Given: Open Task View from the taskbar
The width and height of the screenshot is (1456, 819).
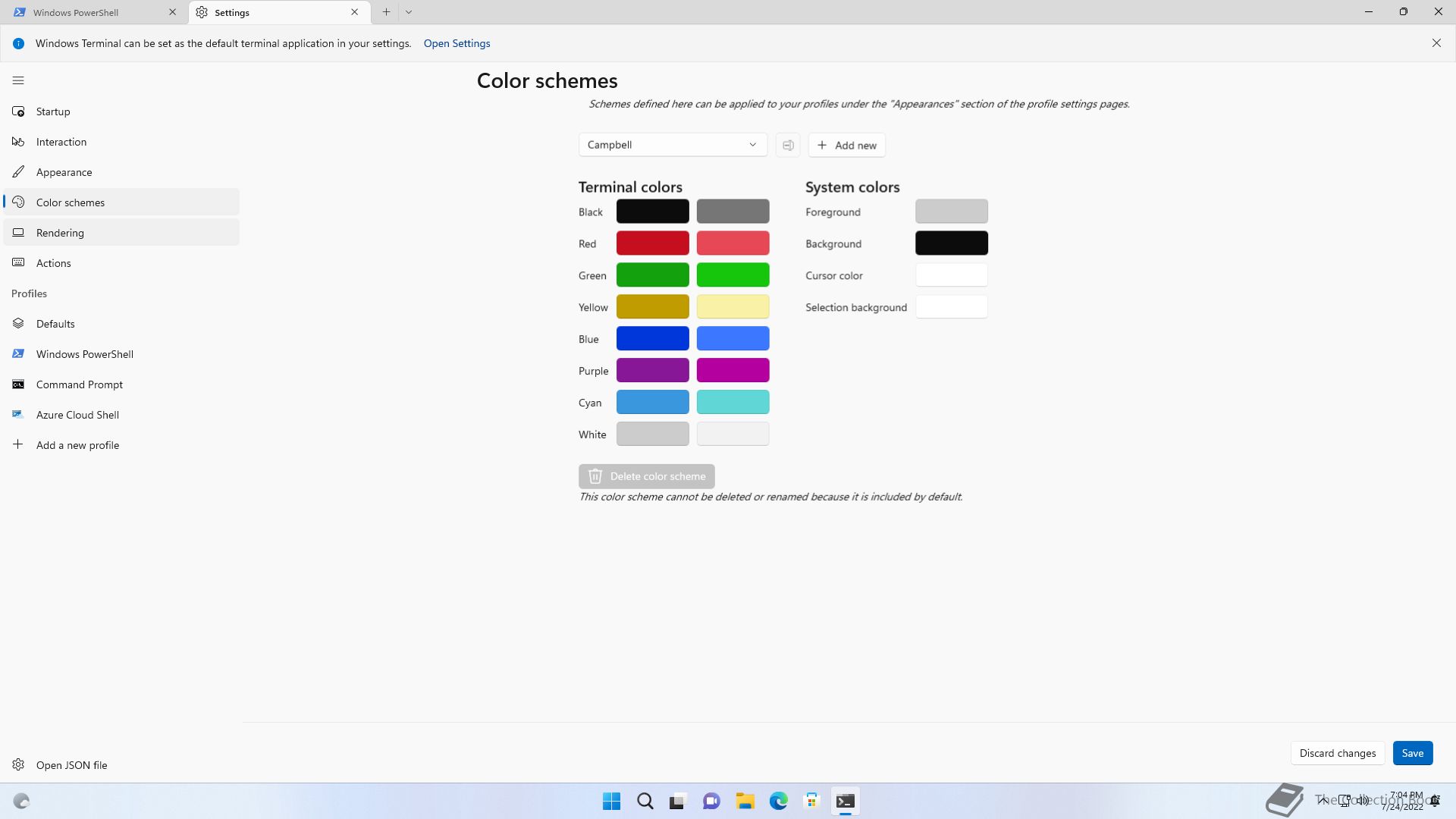Looking at the screenshot, I should [678, 801].
